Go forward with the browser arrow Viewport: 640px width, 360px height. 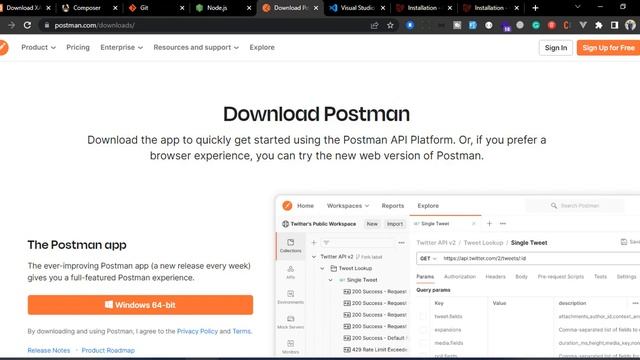11,25
